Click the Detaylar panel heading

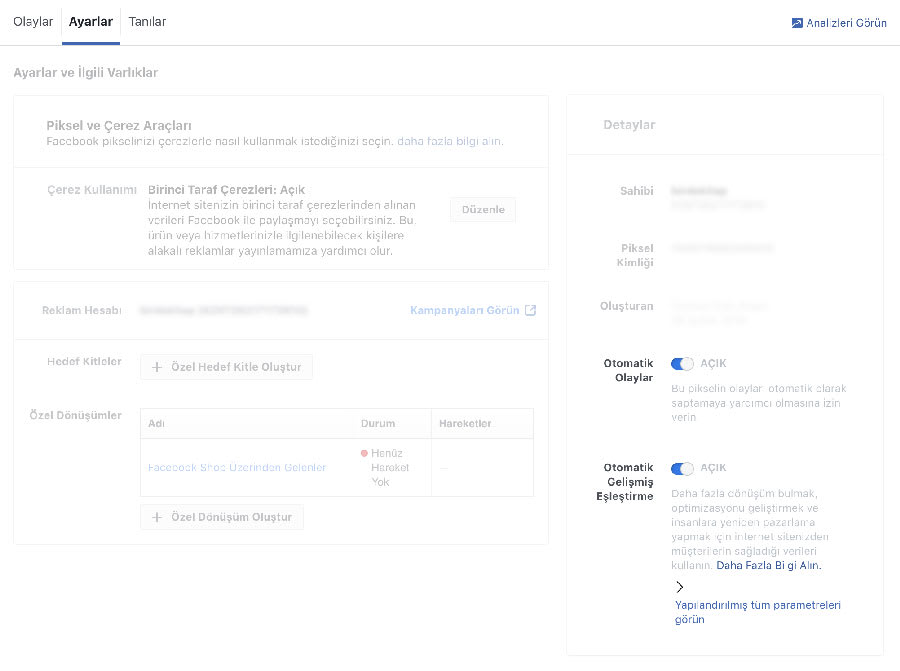pos(629,125)
